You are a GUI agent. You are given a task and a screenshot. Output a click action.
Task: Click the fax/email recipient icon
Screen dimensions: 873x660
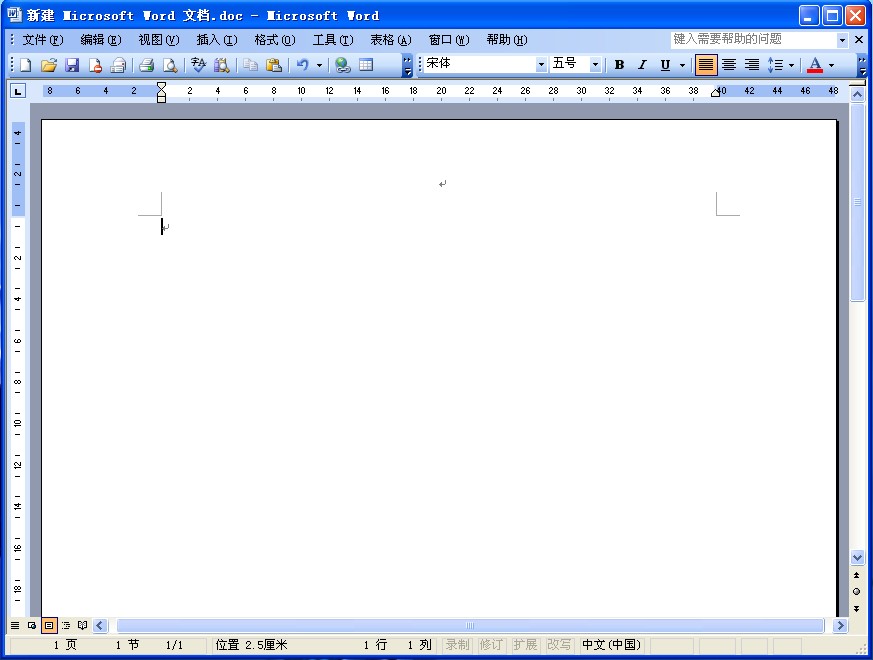(x=118, y=65)
